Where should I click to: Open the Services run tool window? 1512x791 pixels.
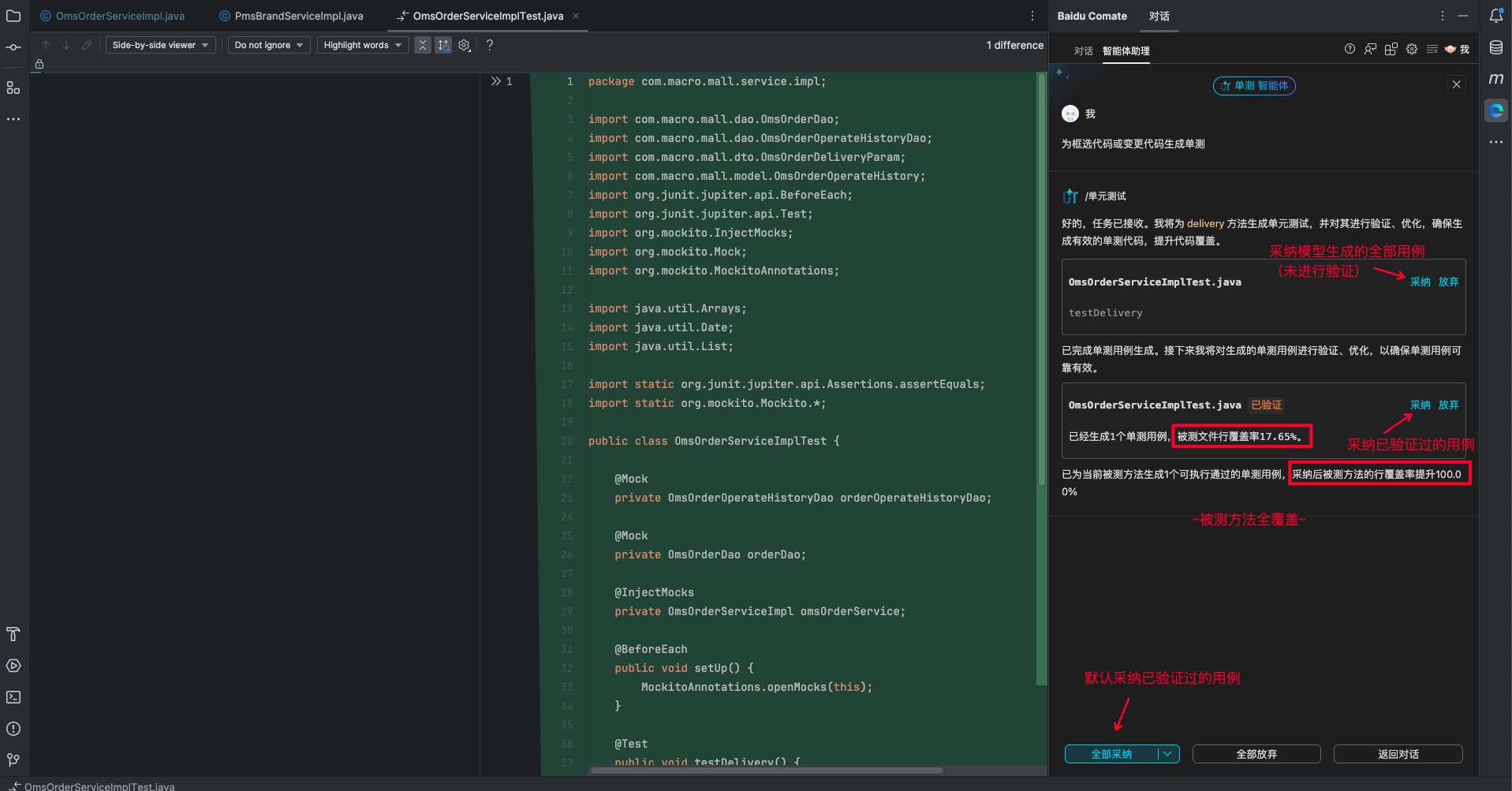click(x=13, y=666)
